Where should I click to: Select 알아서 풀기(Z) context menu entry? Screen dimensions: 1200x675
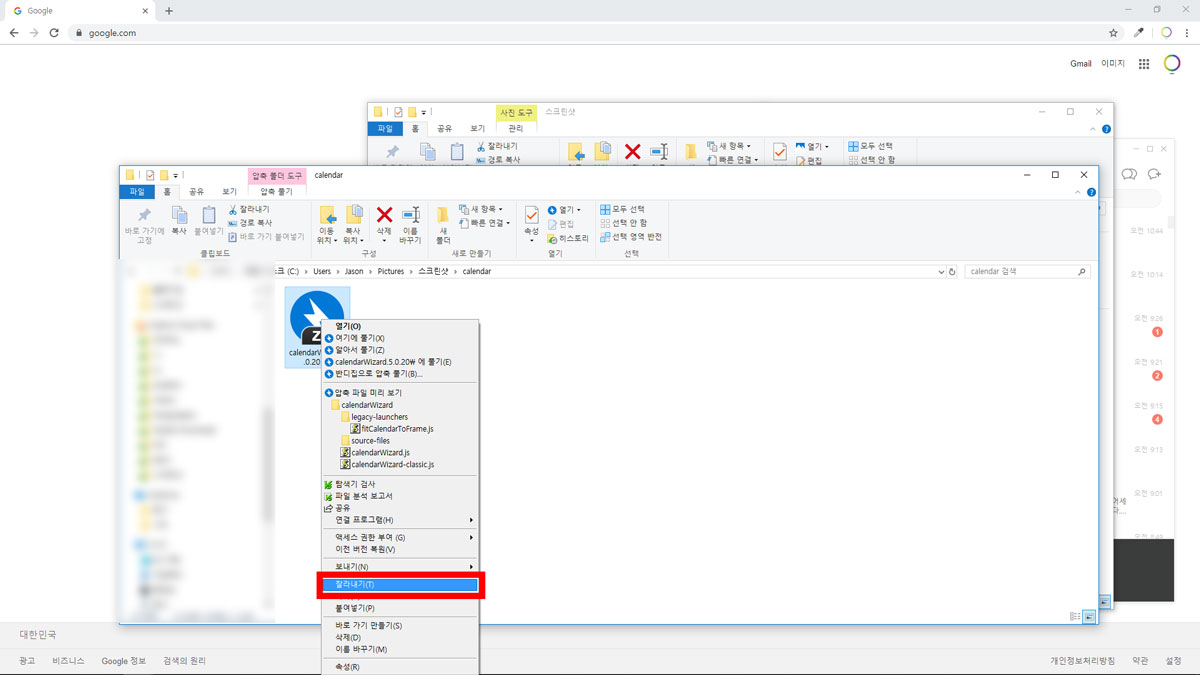pos(400,350)
